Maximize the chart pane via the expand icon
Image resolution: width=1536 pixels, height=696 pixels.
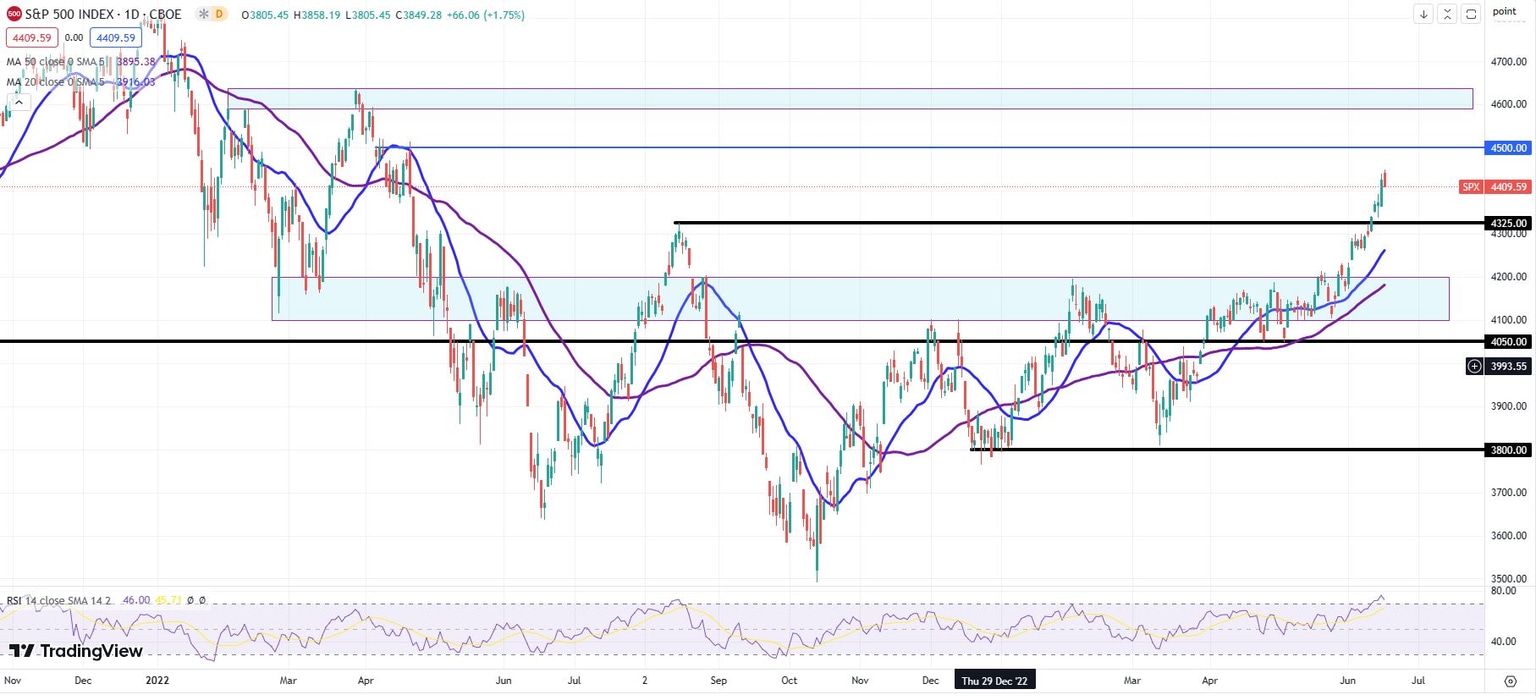(x=1470, y=14)
